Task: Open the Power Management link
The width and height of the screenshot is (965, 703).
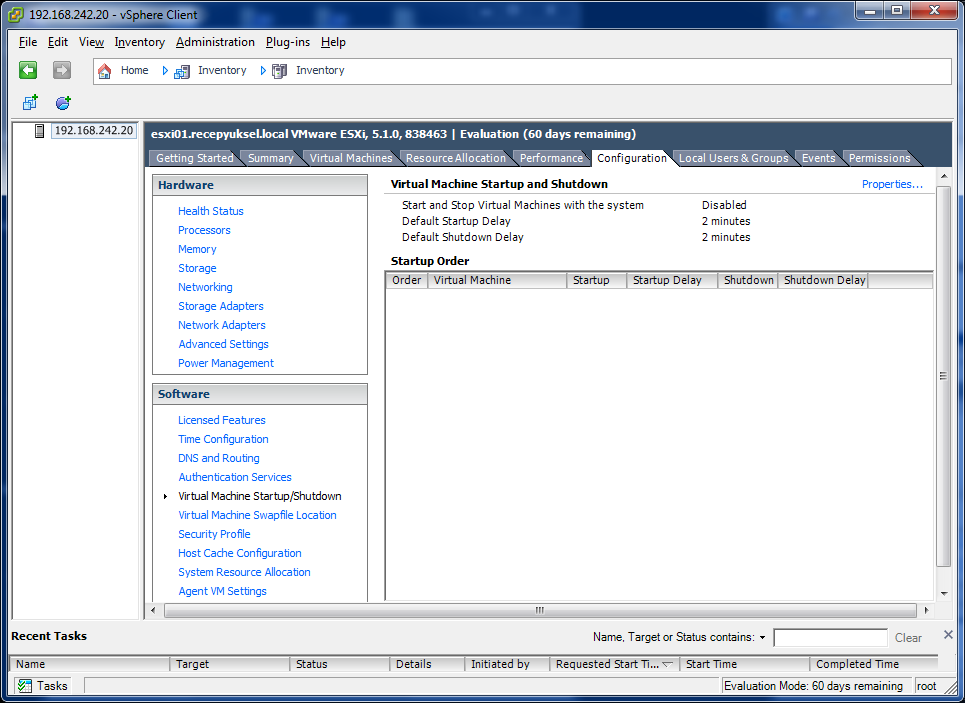Action: click(226, 363)
